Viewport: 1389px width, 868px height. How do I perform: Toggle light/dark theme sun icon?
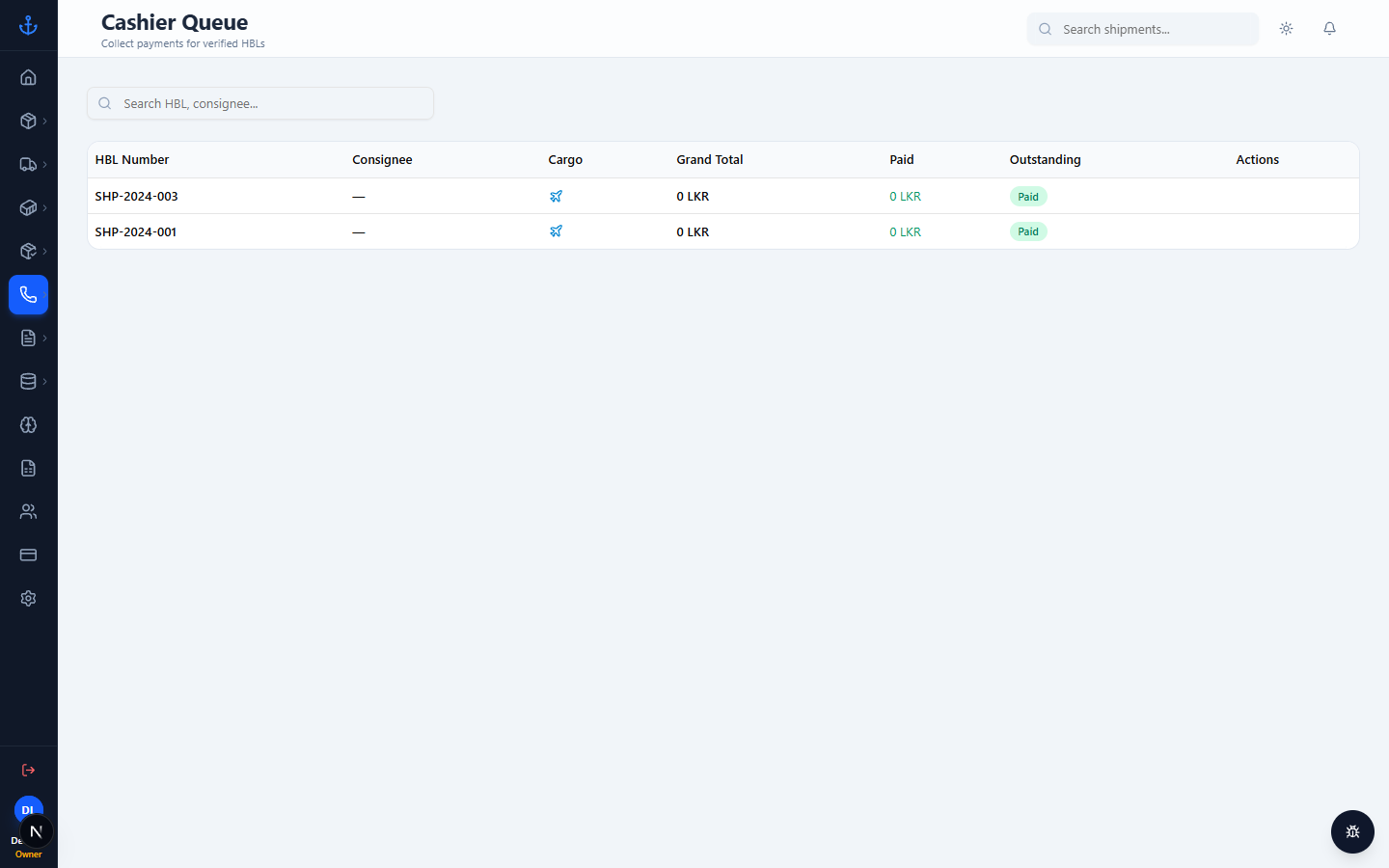(x=1286, y=29)
